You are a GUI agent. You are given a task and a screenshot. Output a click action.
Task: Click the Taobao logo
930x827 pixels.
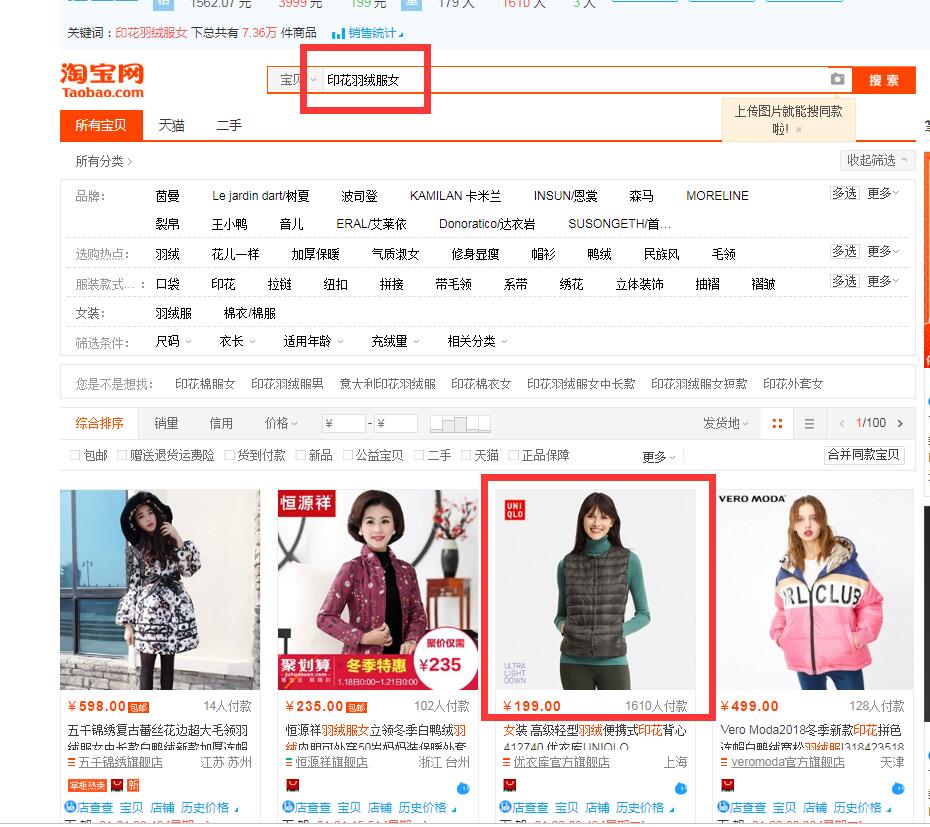click(102, 81)
